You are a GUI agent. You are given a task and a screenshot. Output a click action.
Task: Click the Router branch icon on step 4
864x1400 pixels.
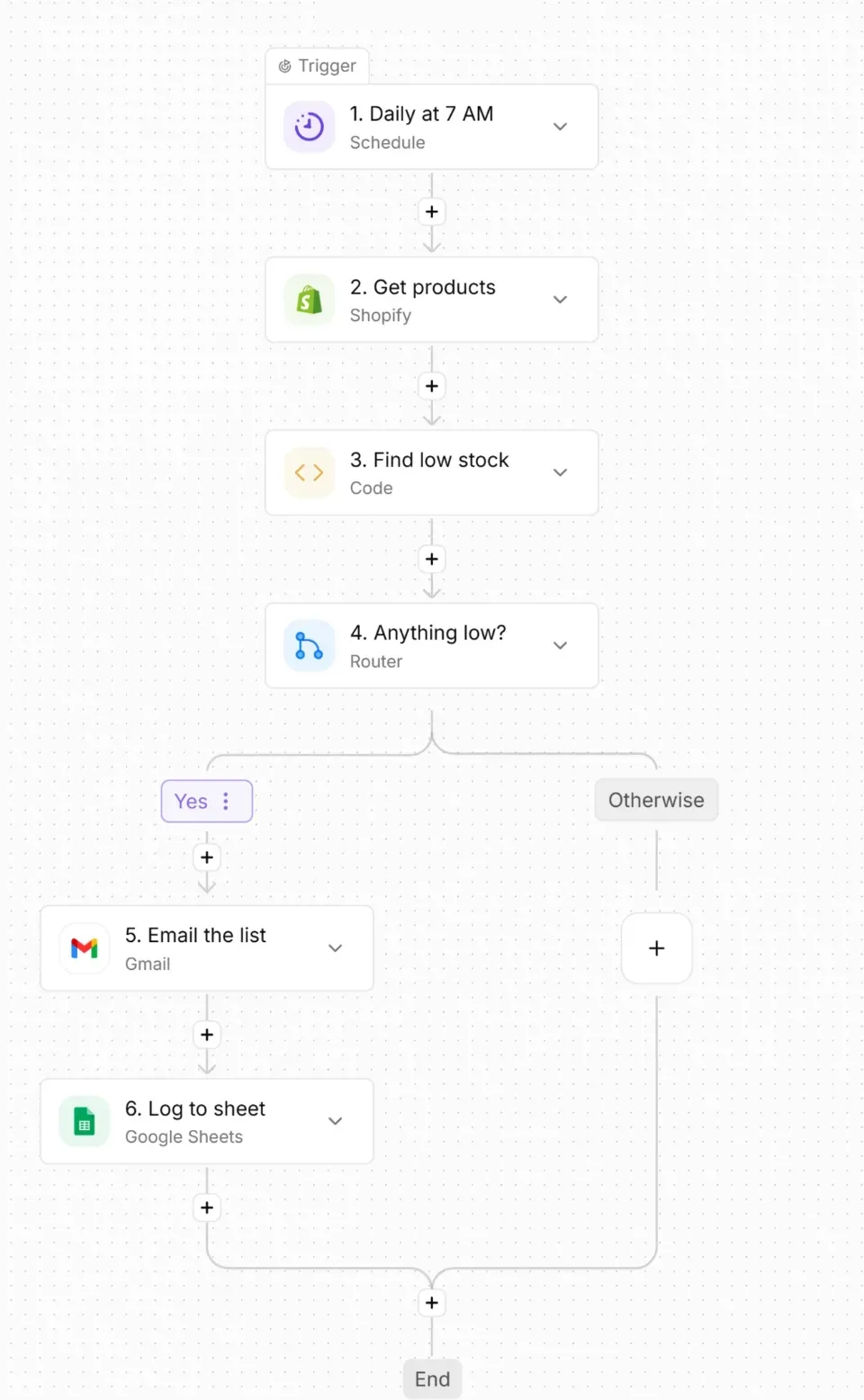coord(310,646)
